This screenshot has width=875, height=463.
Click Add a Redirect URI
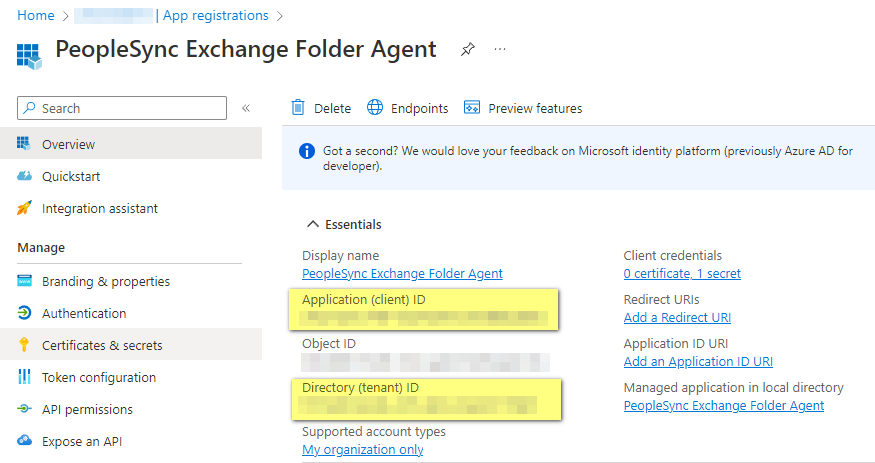click(x=677, y=317)
